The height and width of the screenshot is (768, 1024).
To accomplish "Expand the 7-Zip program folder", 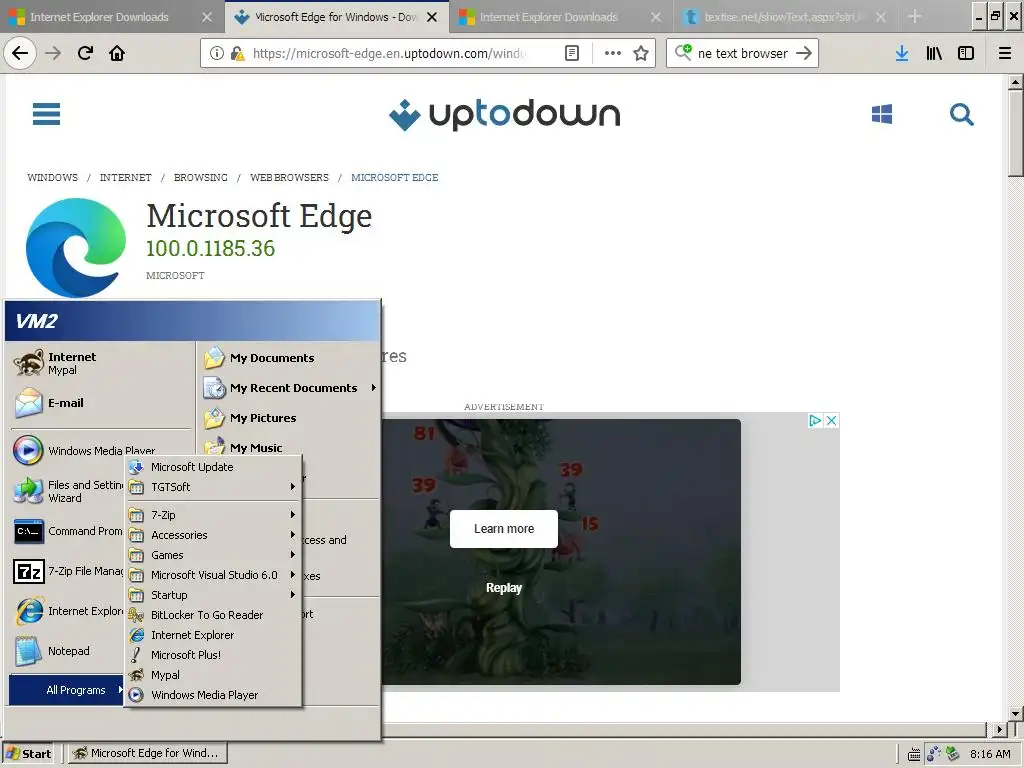I will (x=214, y=515).
